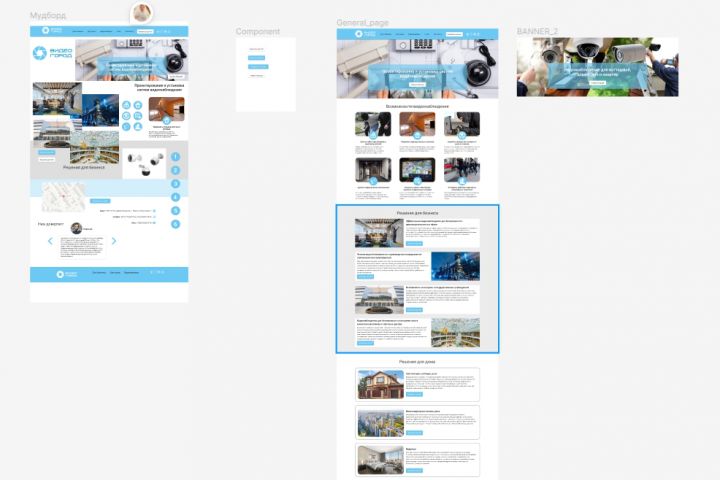Click the city high-rises image in home section
720x480 pixels.
381,423
